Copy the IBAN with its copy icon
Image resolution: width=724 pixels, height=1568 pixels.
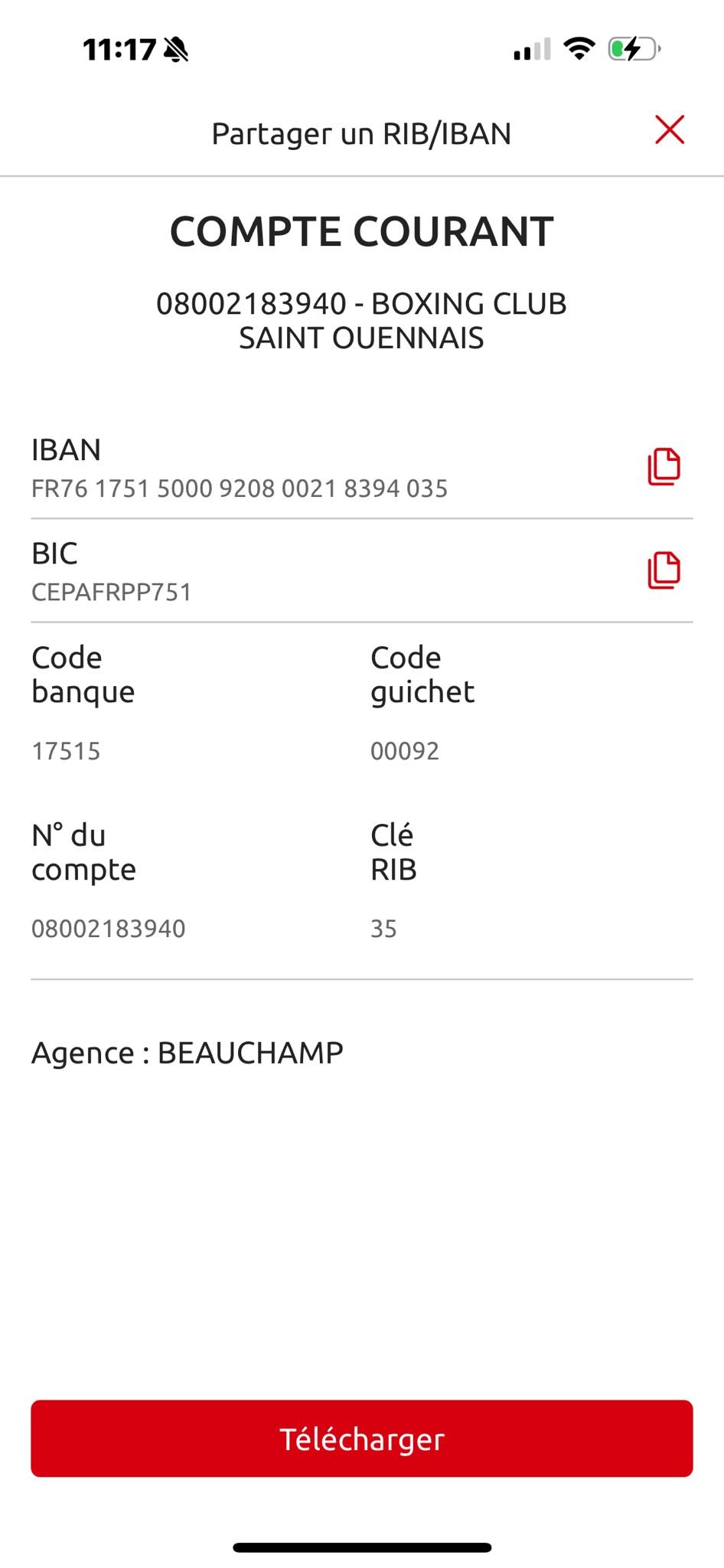pos(664,466)
